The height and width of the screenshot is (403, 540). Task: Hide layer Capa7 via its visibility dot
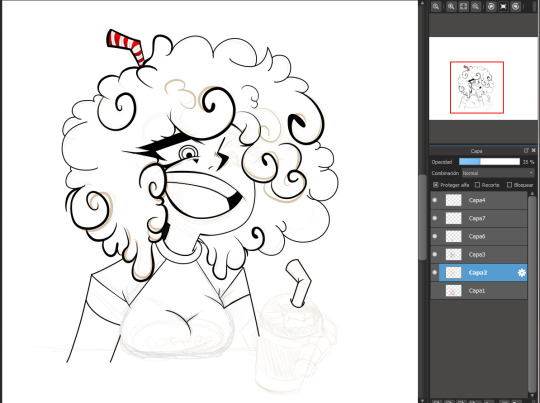pyautogui.click(x=435, y=218)
